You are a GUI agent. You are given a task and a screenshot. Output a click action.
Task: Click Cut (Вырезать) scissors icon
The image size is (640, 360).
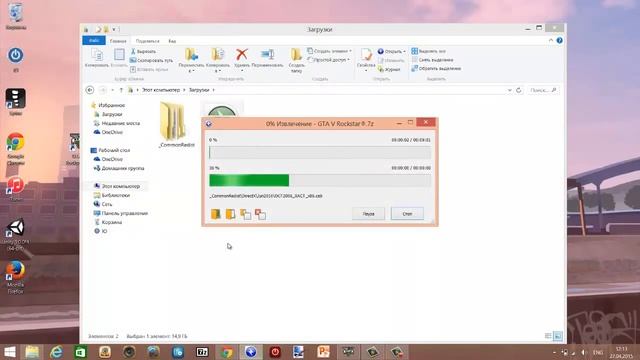(x=133, y=51)
